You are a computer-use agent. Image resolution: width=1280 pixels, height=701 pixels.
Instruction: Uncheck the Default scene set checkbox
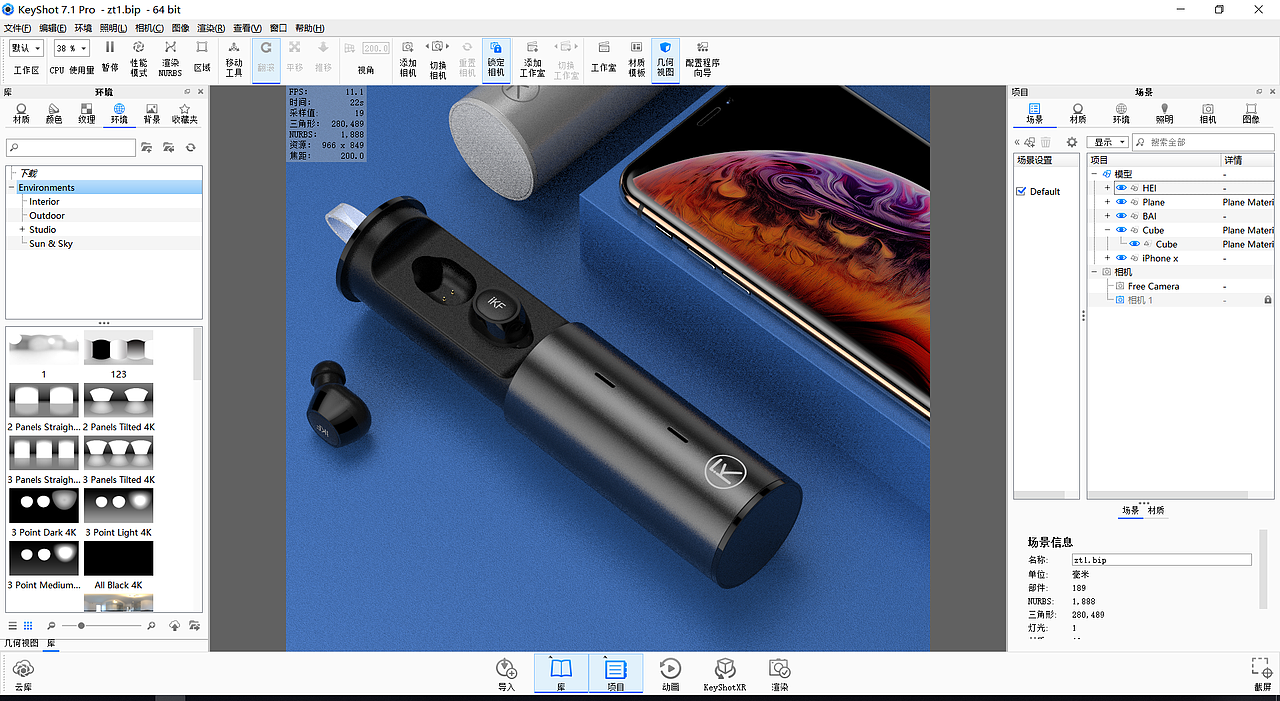point(1021,191)
